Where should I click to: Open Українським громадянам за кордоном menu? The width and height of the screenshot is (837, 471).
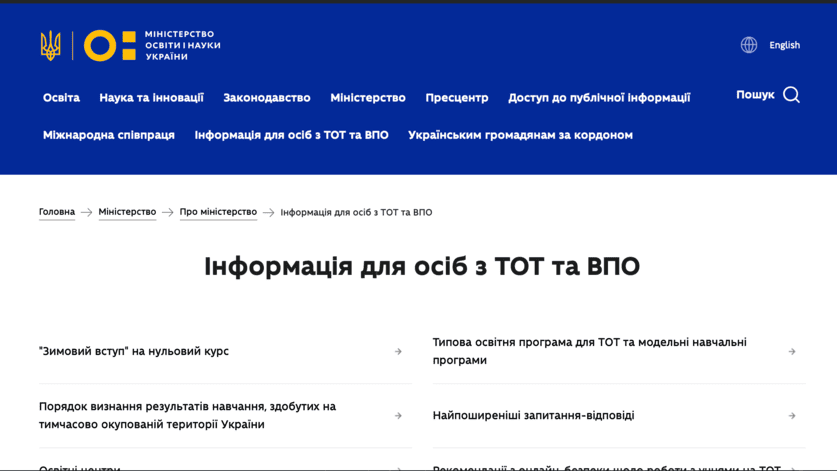[x=520, y=135]
